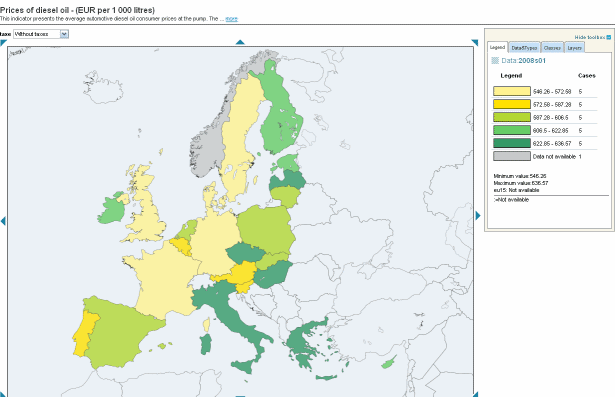Click the 'eu15: Not available' text
This screenshot has width=615, height=397.
point(516,190)
